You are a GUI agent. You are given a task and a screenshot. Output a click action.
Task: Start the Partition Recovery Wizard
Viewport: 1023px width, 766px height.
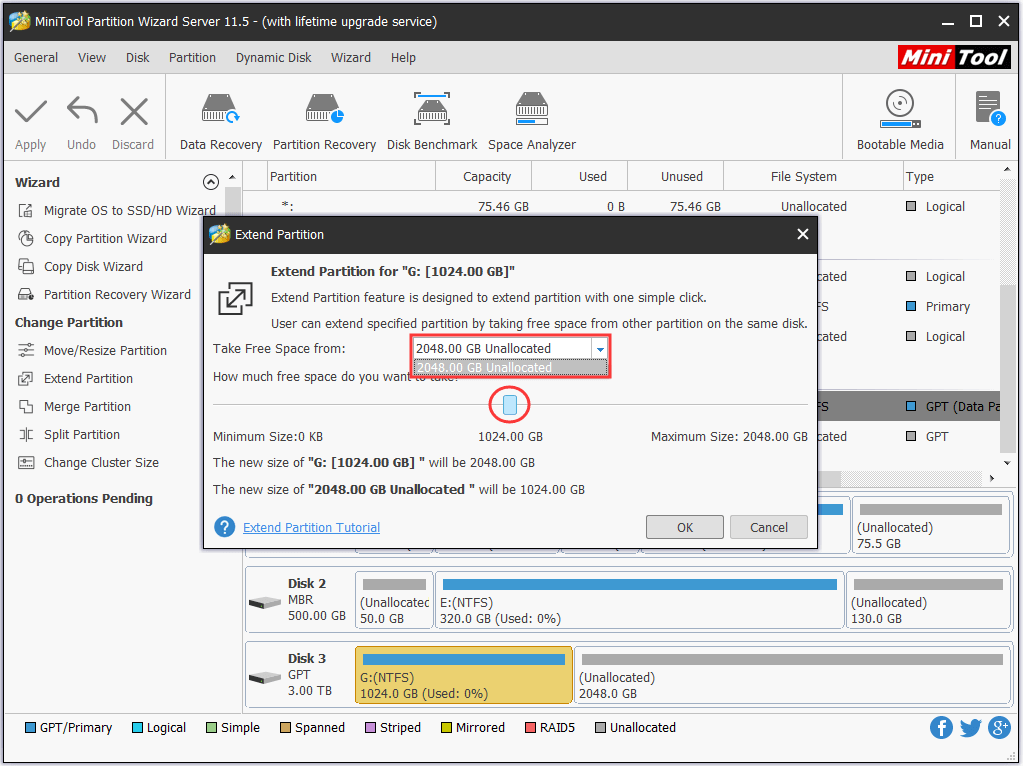coord(104,294)
